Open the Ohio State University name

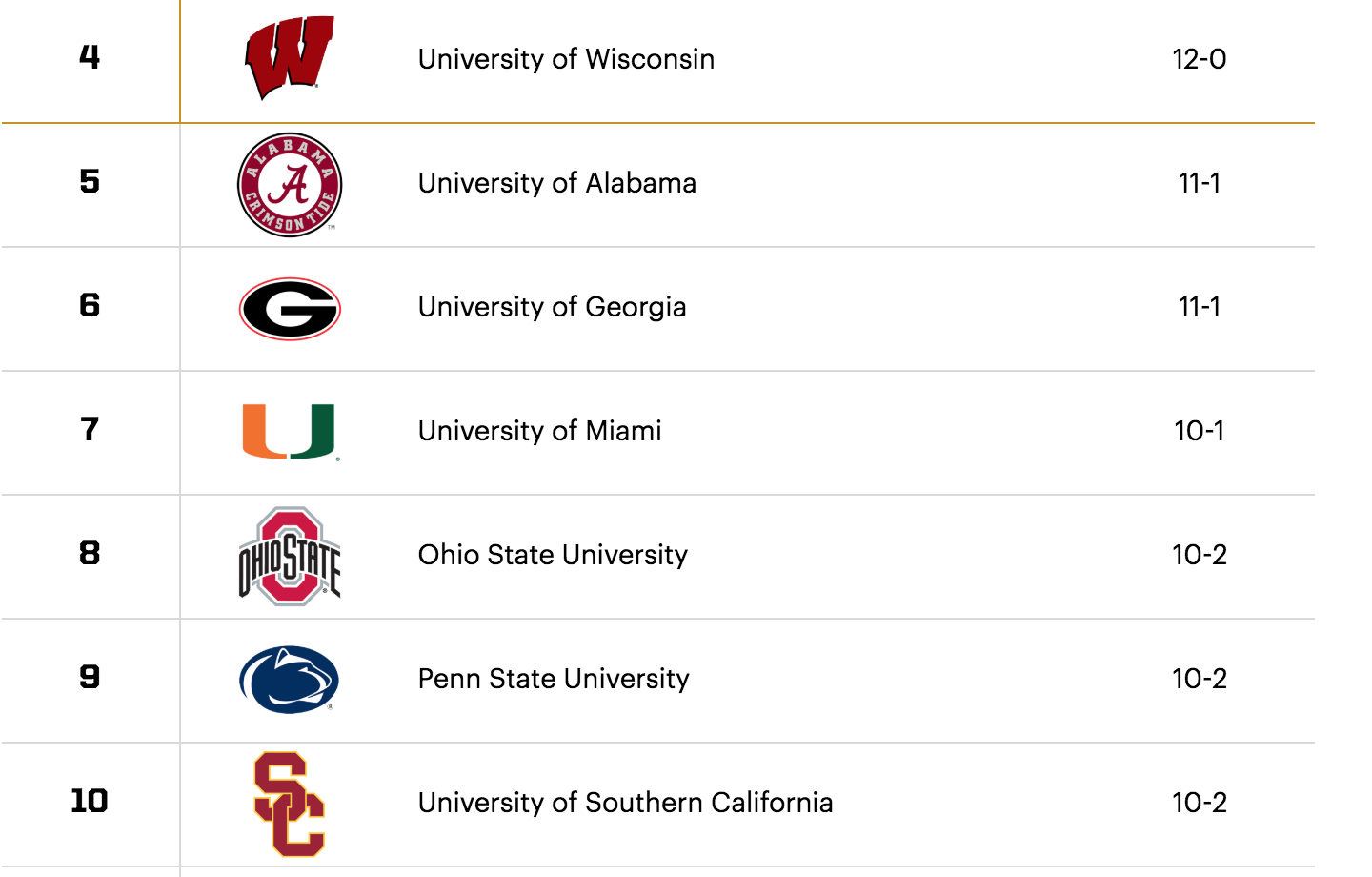(553, 555)
